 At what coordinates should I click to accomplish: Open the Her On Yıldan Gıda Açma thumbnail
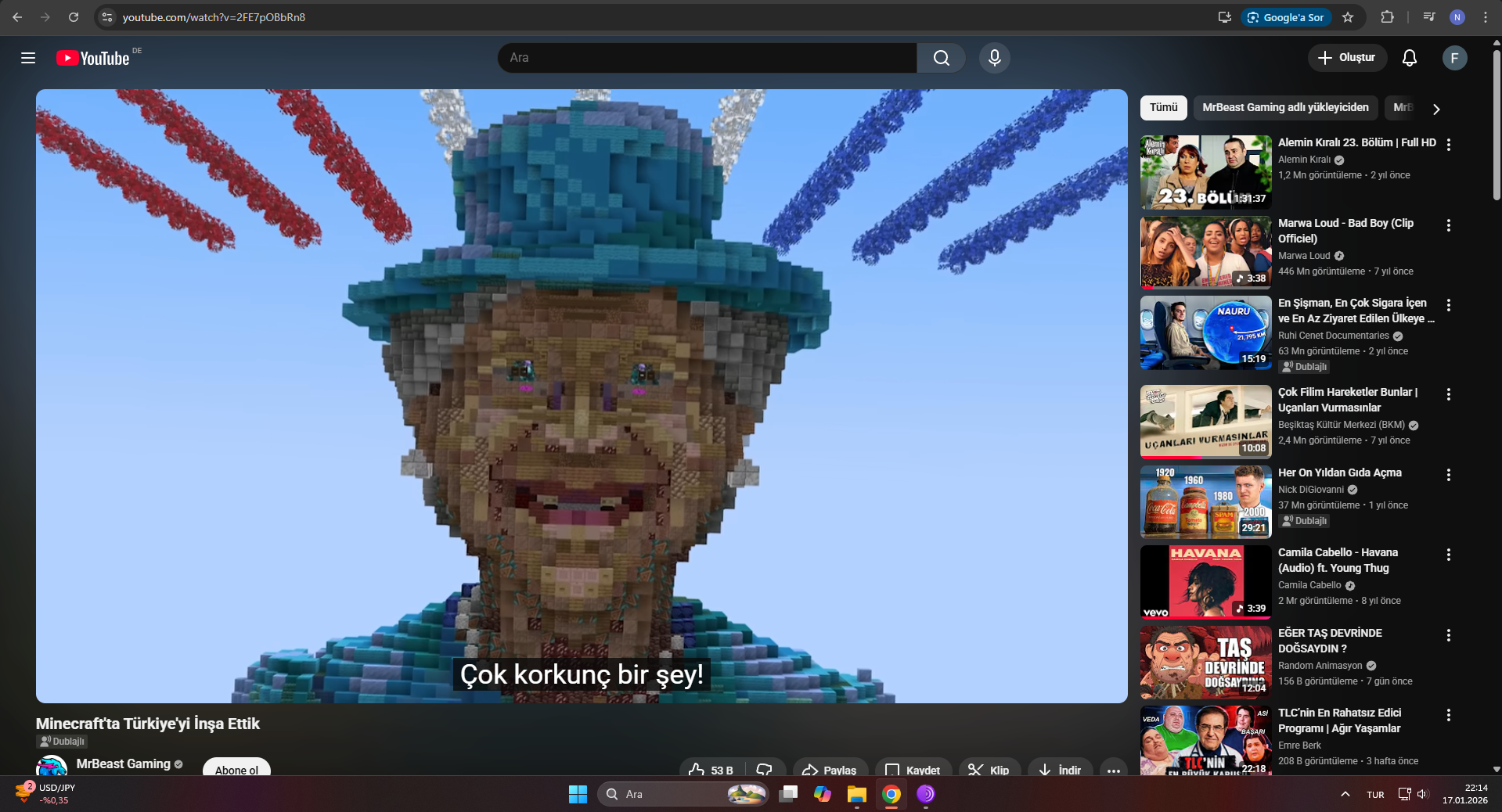(x=1205, y=502)
